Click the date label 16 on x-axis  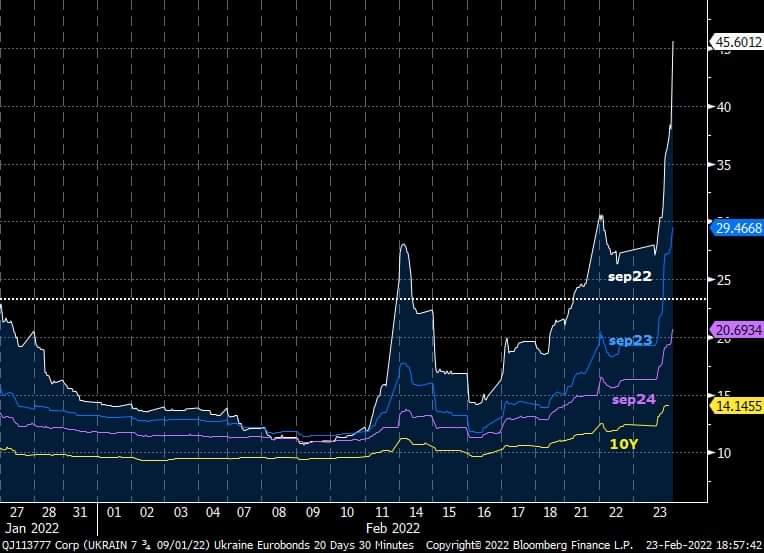484,513
